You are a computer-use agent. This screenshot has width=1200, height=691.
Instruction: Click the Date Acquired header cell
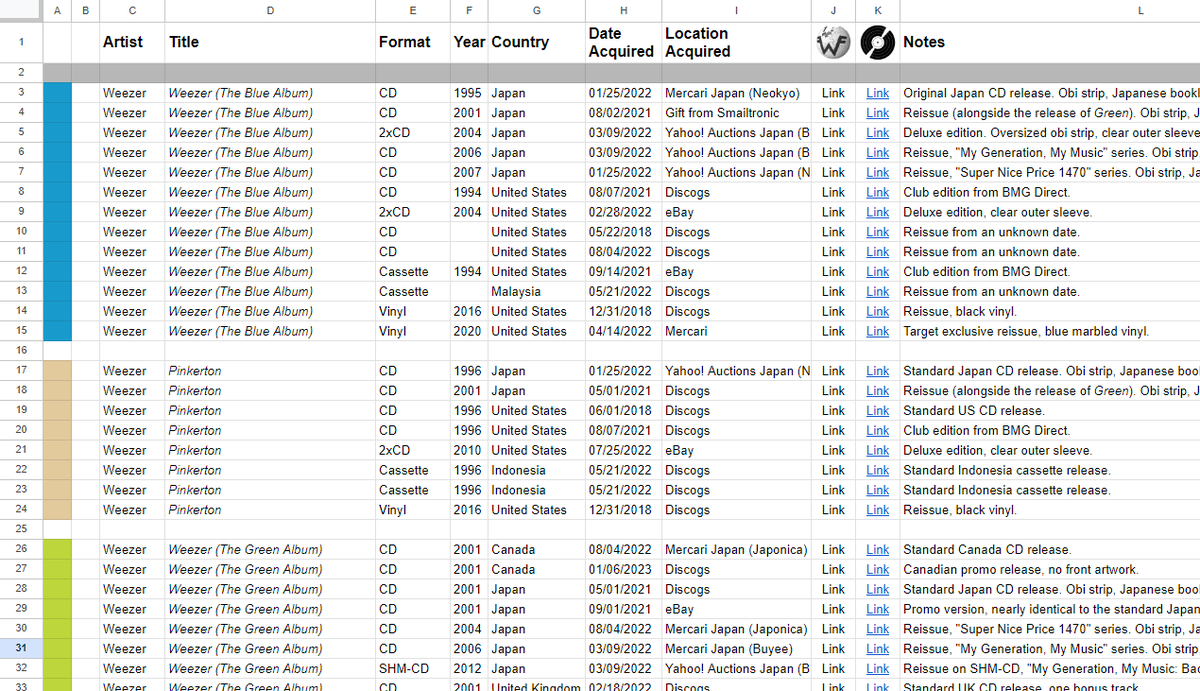coord(624,42)
